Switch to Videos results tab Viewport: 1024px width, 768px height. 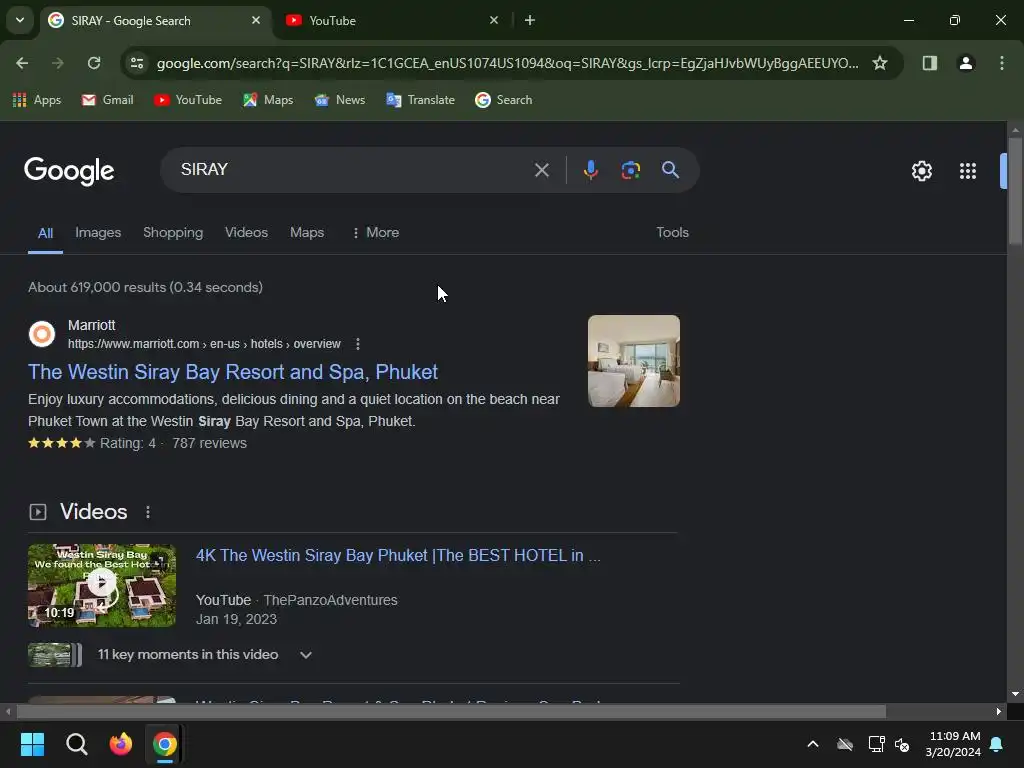246,232
